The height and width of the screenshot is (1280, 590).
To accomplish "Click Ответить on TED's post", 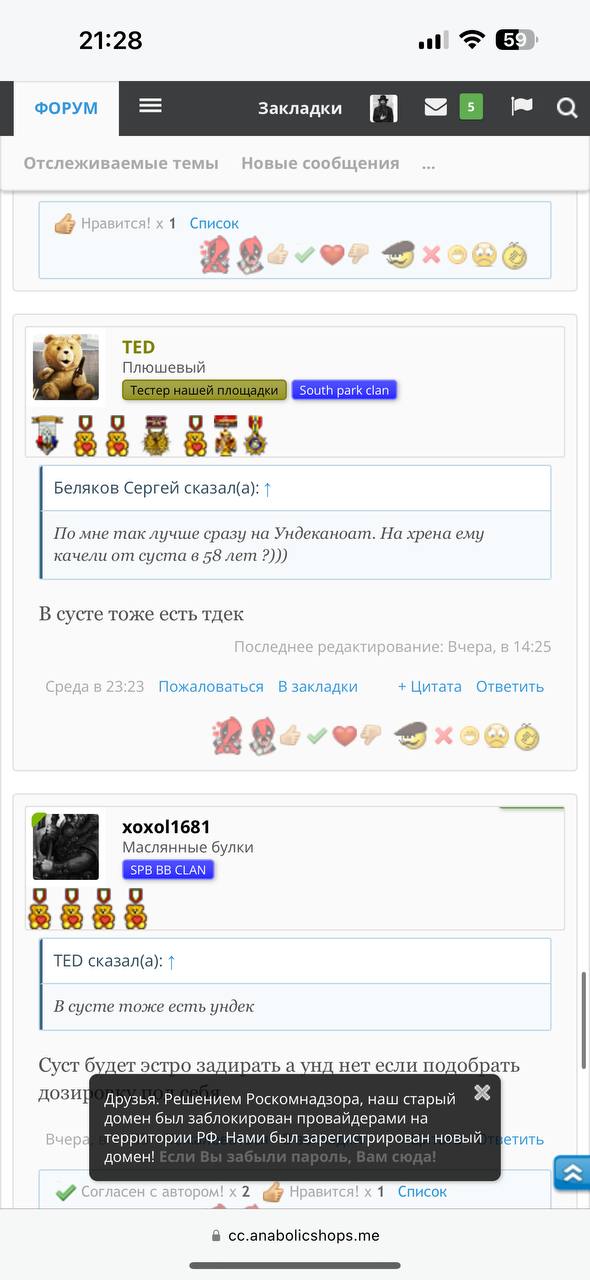I will (510, 686).
